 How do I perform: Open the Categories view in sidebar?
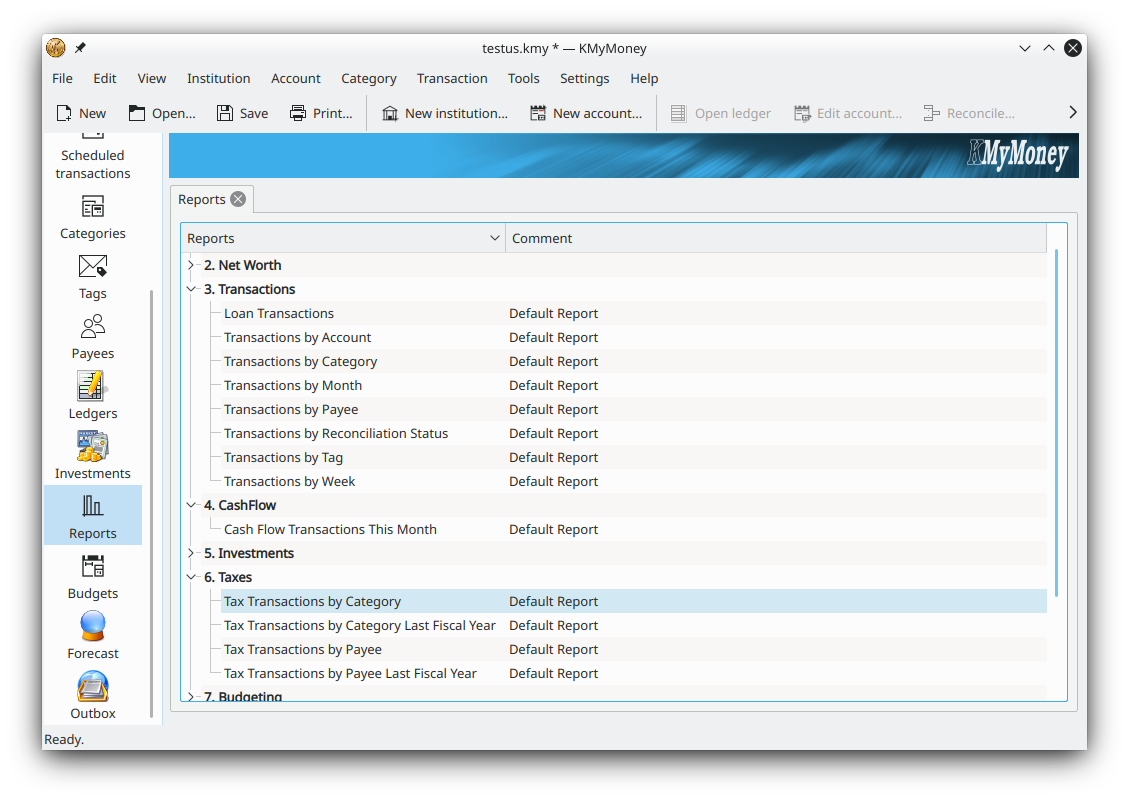93,216
